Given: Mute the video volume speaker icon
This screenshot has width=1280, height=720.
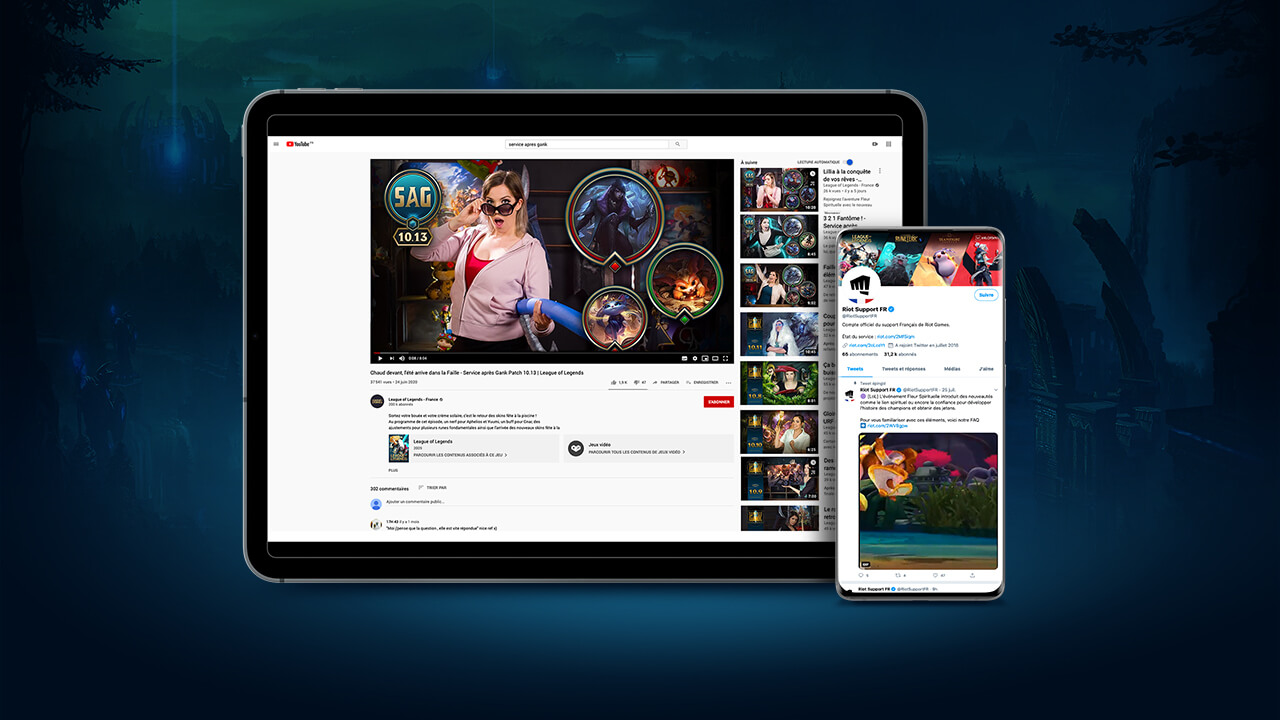Looking at the screenshot, I should coord(402,358).
